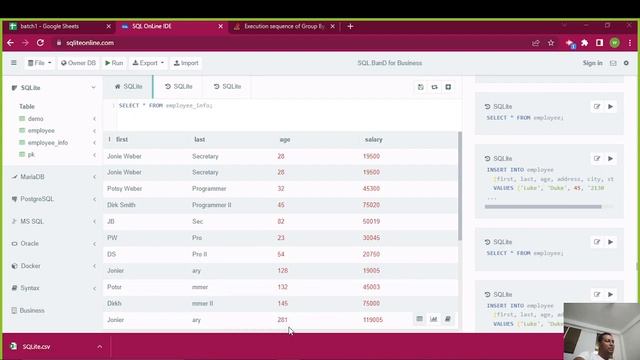Click the table view icon below results
640x360 pixels.
pyautogui.click(x=420, y=319)
